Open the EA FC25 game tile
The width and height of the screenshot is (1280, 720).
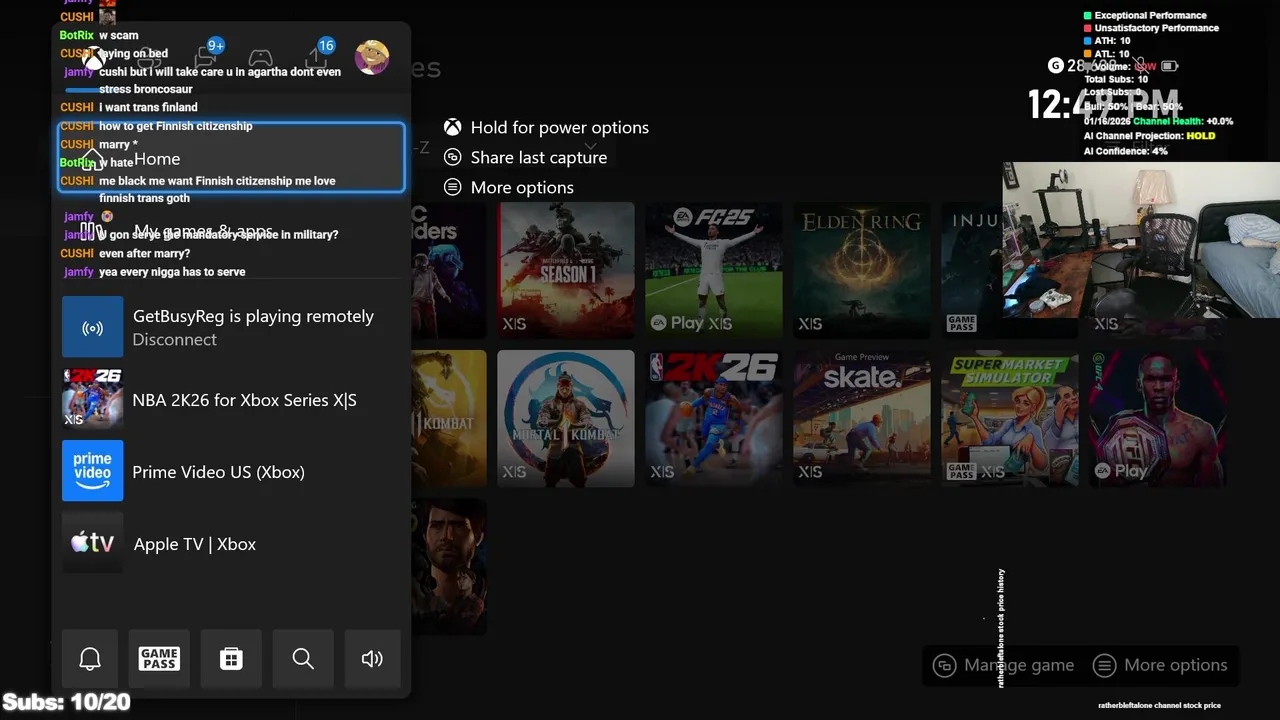(x=714, y=270)
